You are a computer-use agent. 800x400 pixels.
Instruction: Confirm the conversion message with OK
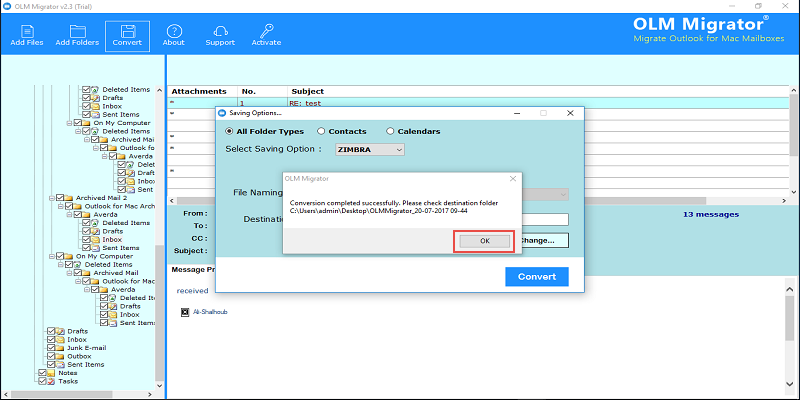pos(484,241)
